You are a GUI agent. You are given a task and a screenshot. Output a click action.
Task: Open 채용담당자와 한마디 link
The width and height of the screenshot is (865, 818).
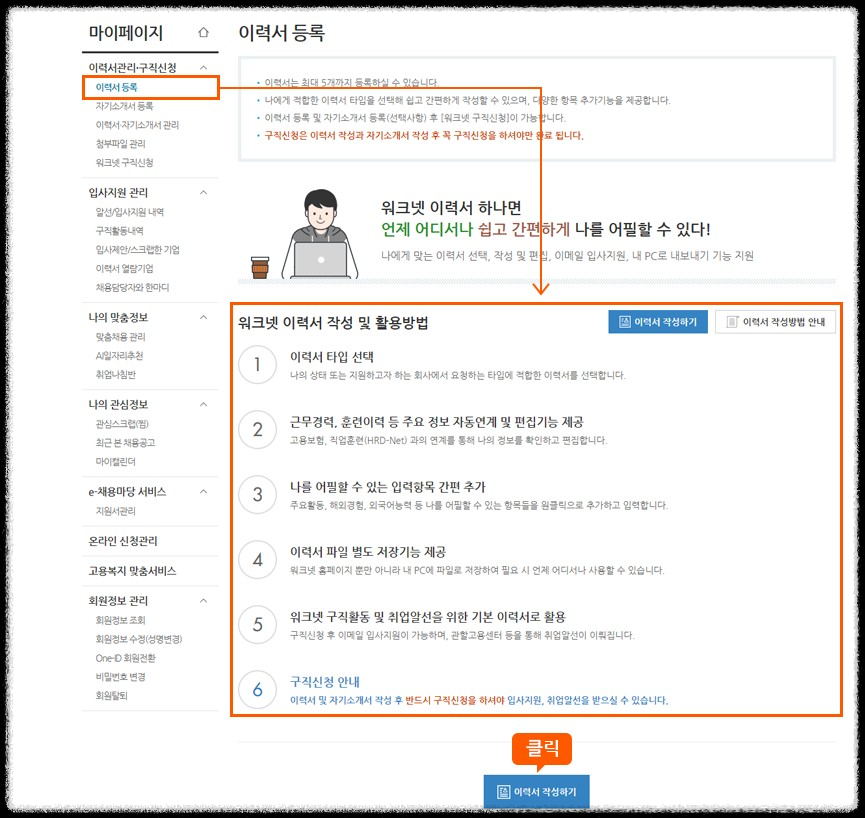pyautogui.click(x=132, y=287)
